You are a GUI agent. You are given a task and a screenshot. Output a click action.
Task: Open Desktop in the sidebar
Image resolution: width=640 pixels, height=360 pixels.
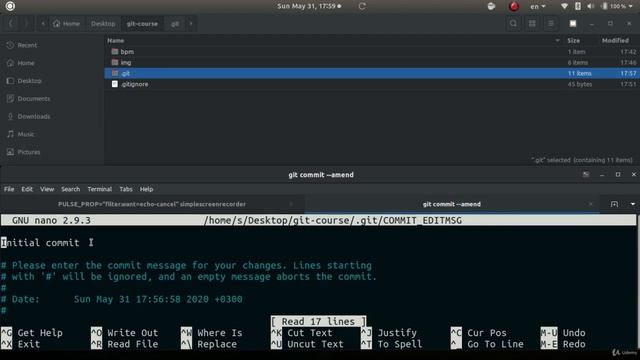(29, 81)
